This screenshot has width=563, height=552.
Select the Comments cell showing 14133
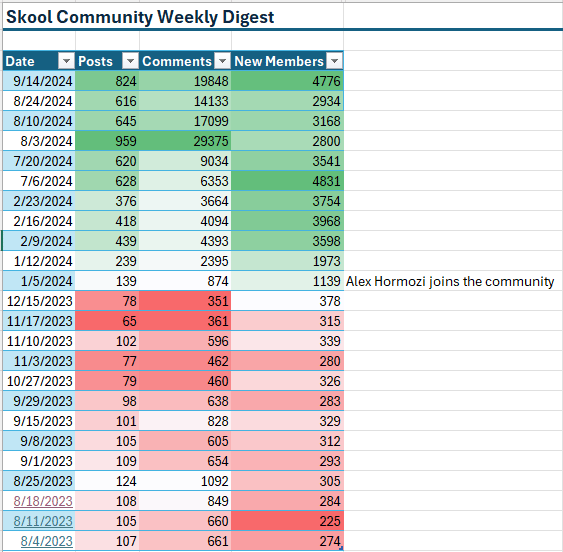tap(185, 101)
